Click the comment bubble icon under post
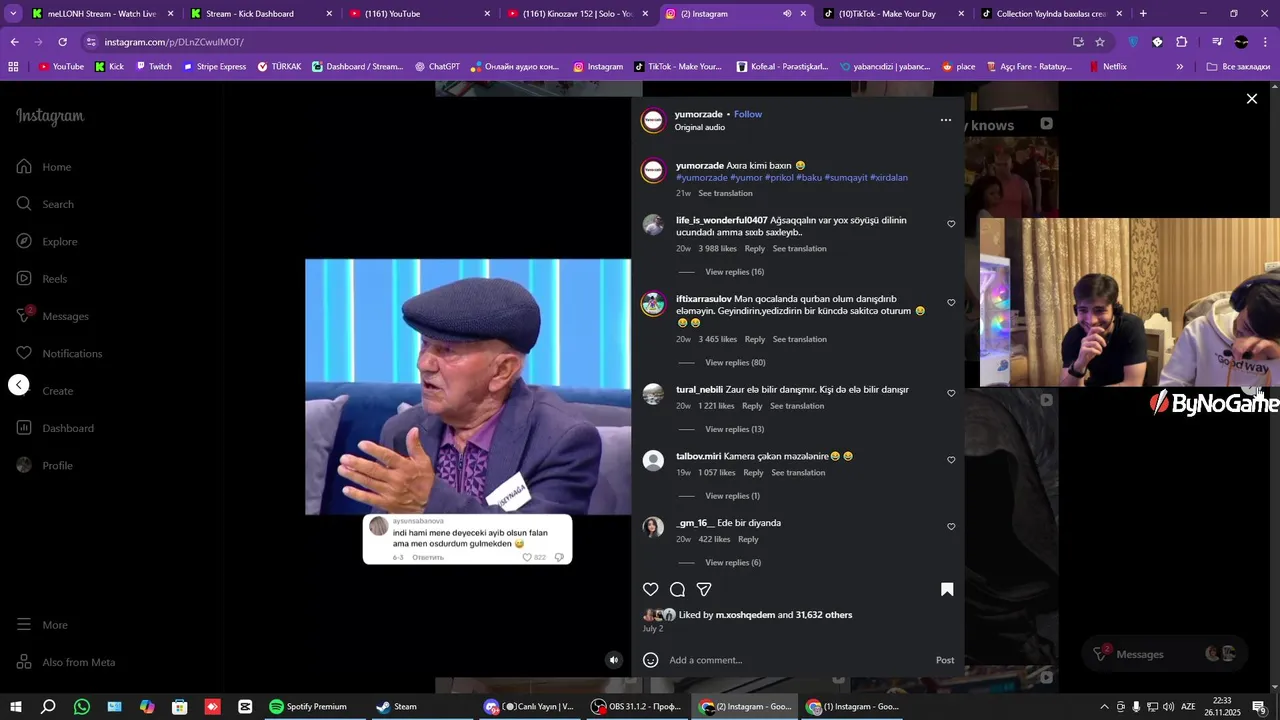This screenshot has width=1280, height=720. pyautogui.click(x=677, y=590)
